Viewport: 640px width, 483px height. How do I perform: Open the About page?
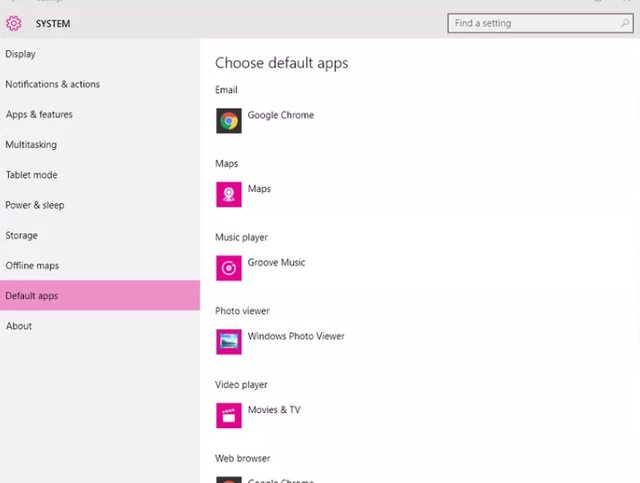pyautogui.click(x=100, y=326)
